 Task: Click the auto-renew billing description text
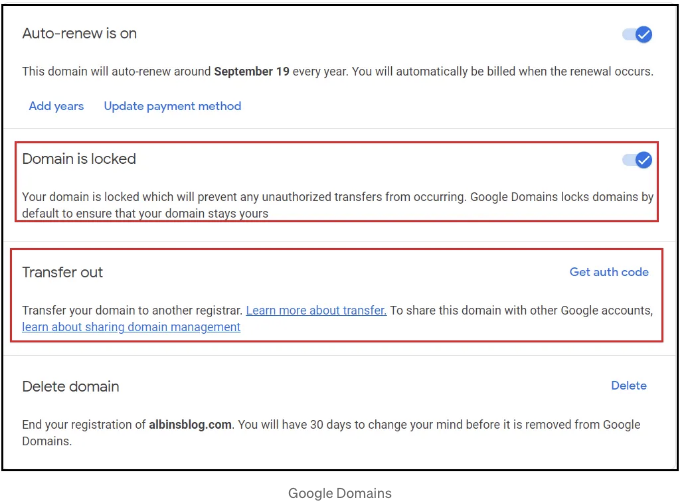coord(338,71)
